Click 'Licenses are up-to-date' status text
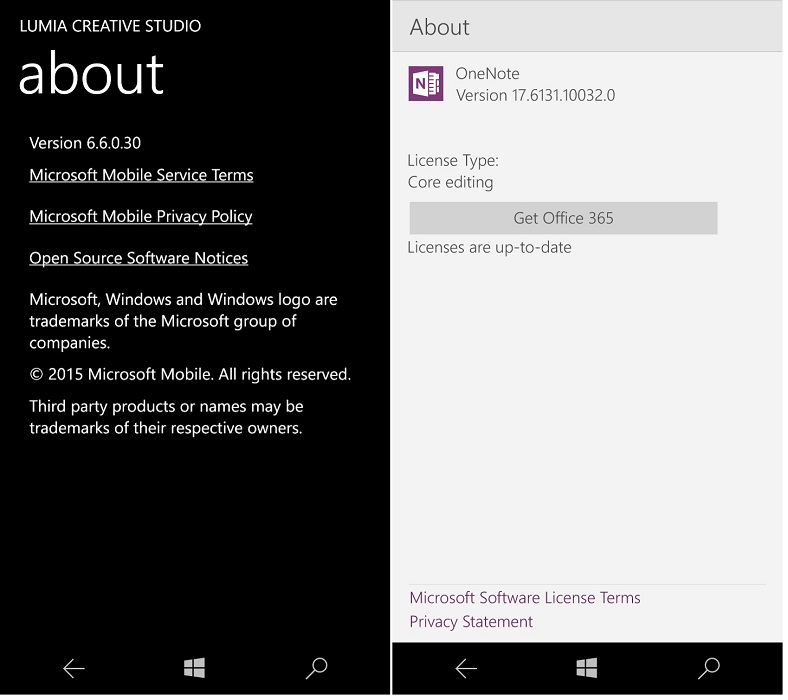 [x=490, y=248]
